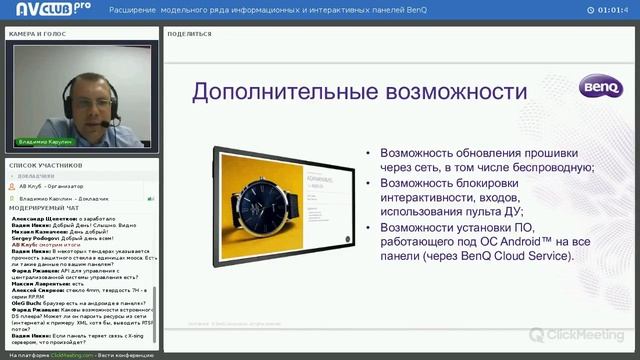Screen dimensions: 640x360
Task: Click the Михаил Казначеев 'День добрый!' message
Action: point(60,232)
